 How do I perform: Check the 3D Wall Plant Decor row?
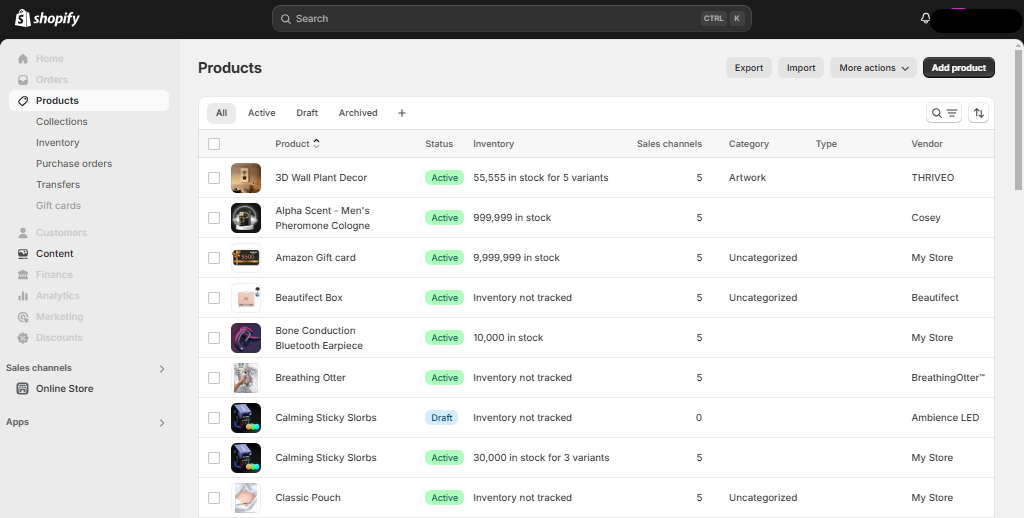(214, 178)
